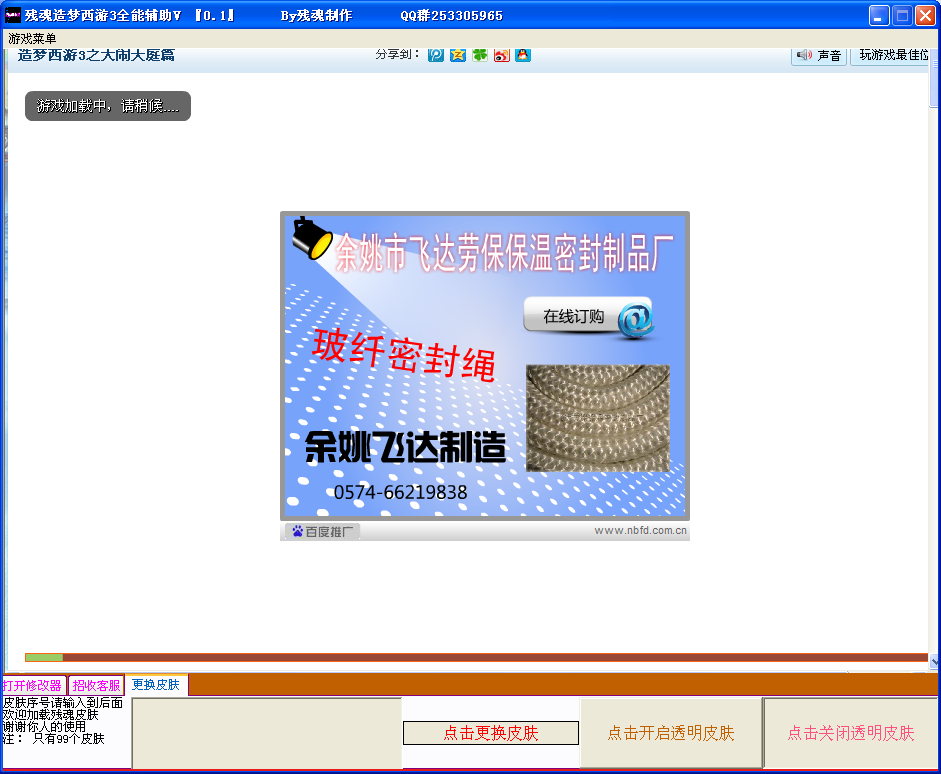This screenshot has height=774, width=941.
Task: Click scrollbar down arrow
Action: [x=934, y=662]
